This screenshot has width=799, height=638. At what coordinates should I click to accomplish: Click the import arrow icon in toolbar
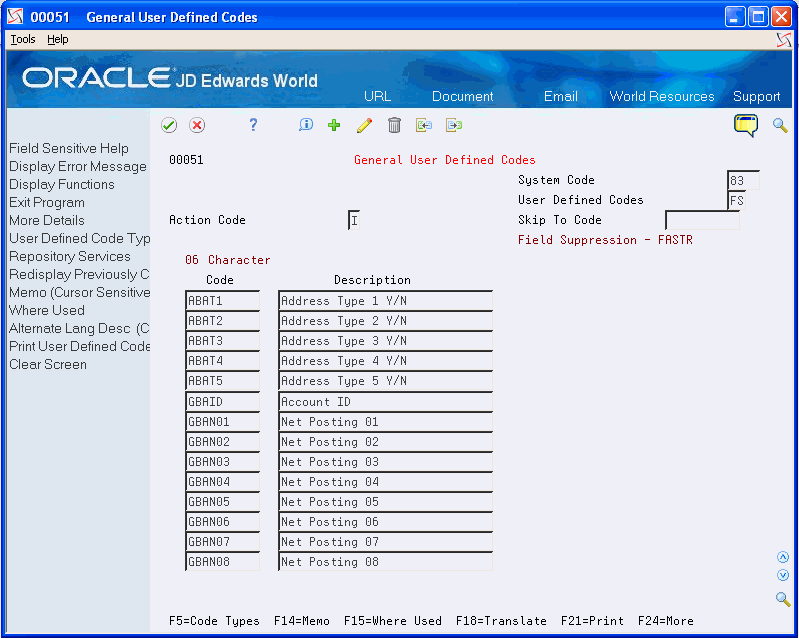coord(423,125)
